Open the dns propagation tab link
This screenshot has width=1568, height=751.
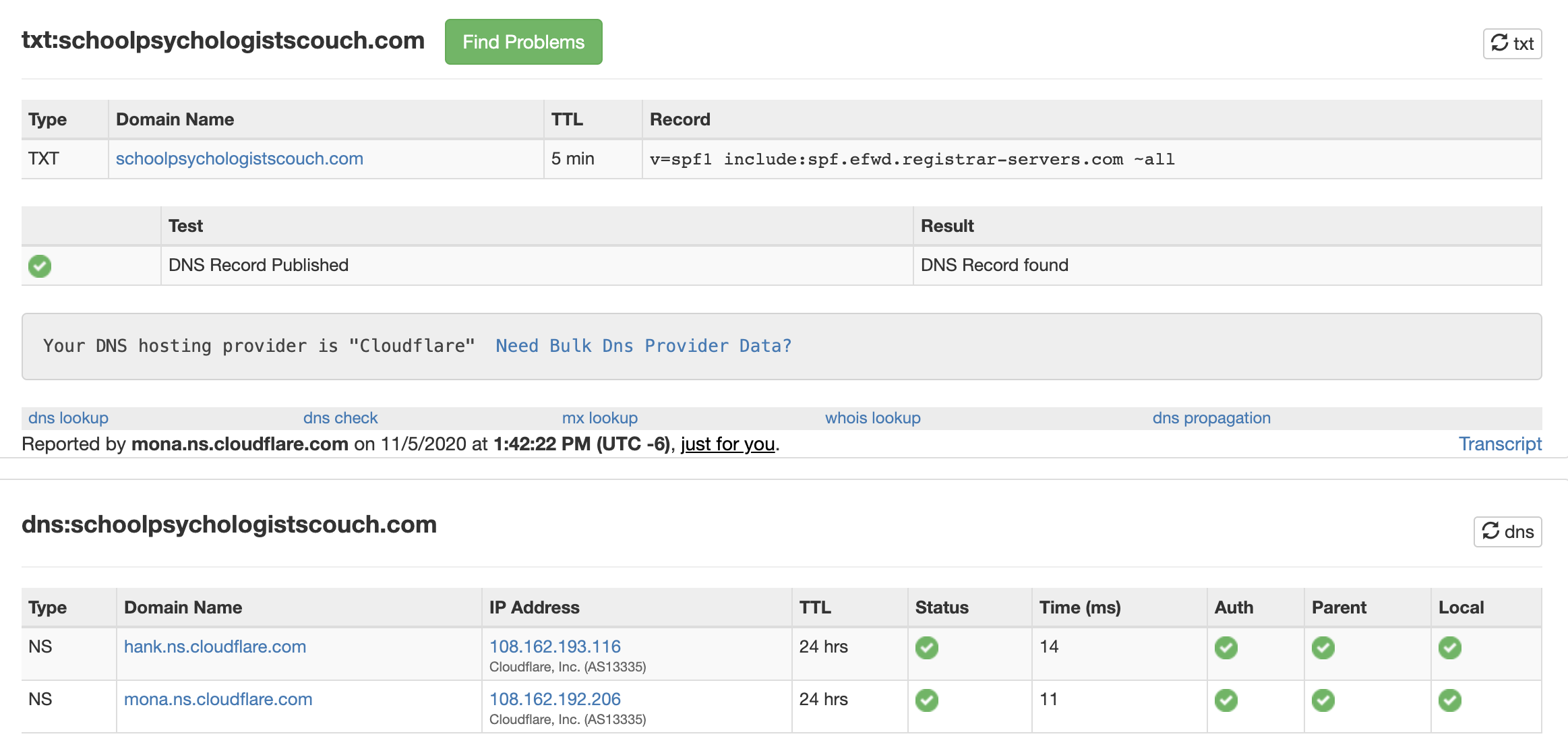pos(1211,418)
